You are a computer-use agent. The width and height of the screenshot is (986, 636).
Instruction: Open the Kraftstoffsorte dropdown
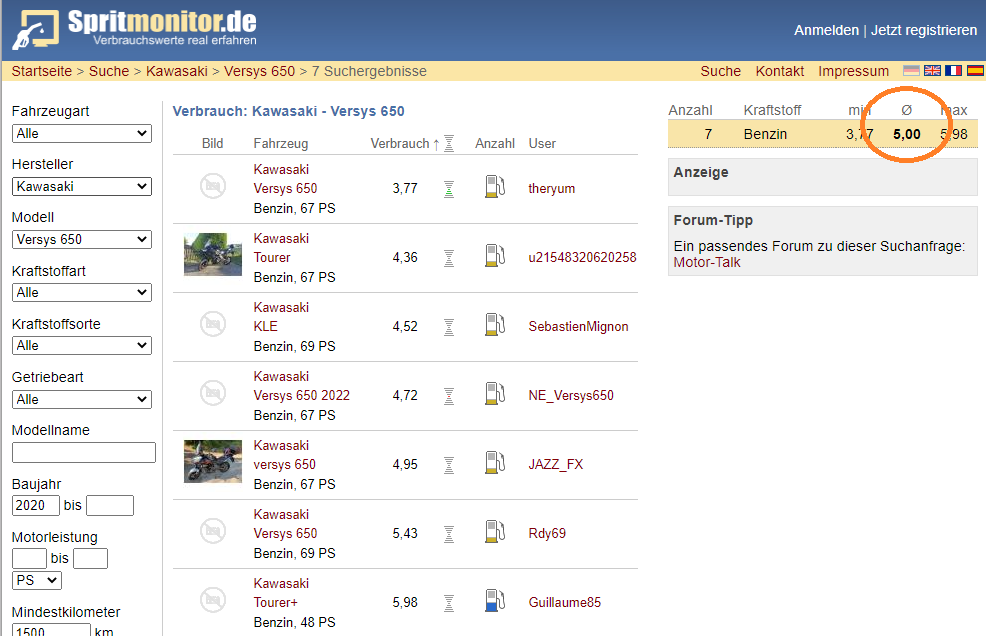point(82,345)
